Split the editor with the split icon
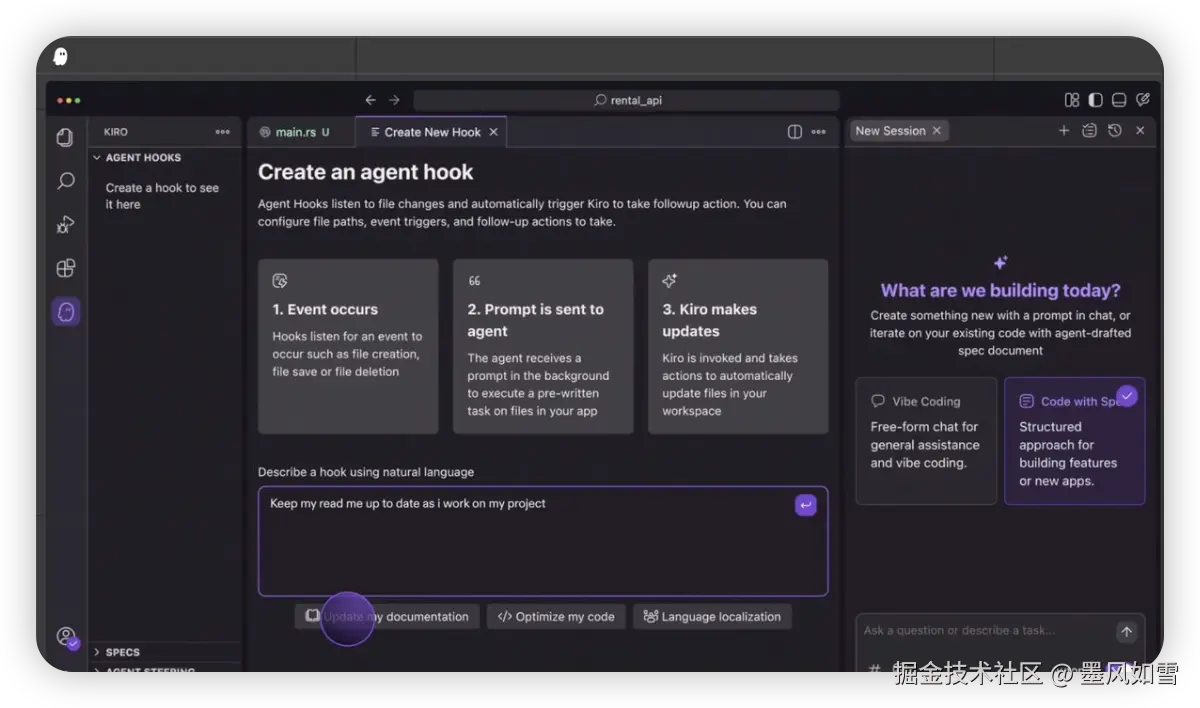 click(795, 132)
